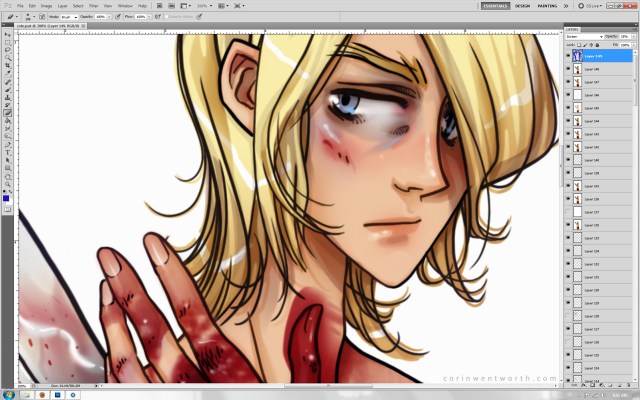This screenshot has width=640, height=400.
Task: Toggle visibility of Layer 146
Action: point(568,95)
